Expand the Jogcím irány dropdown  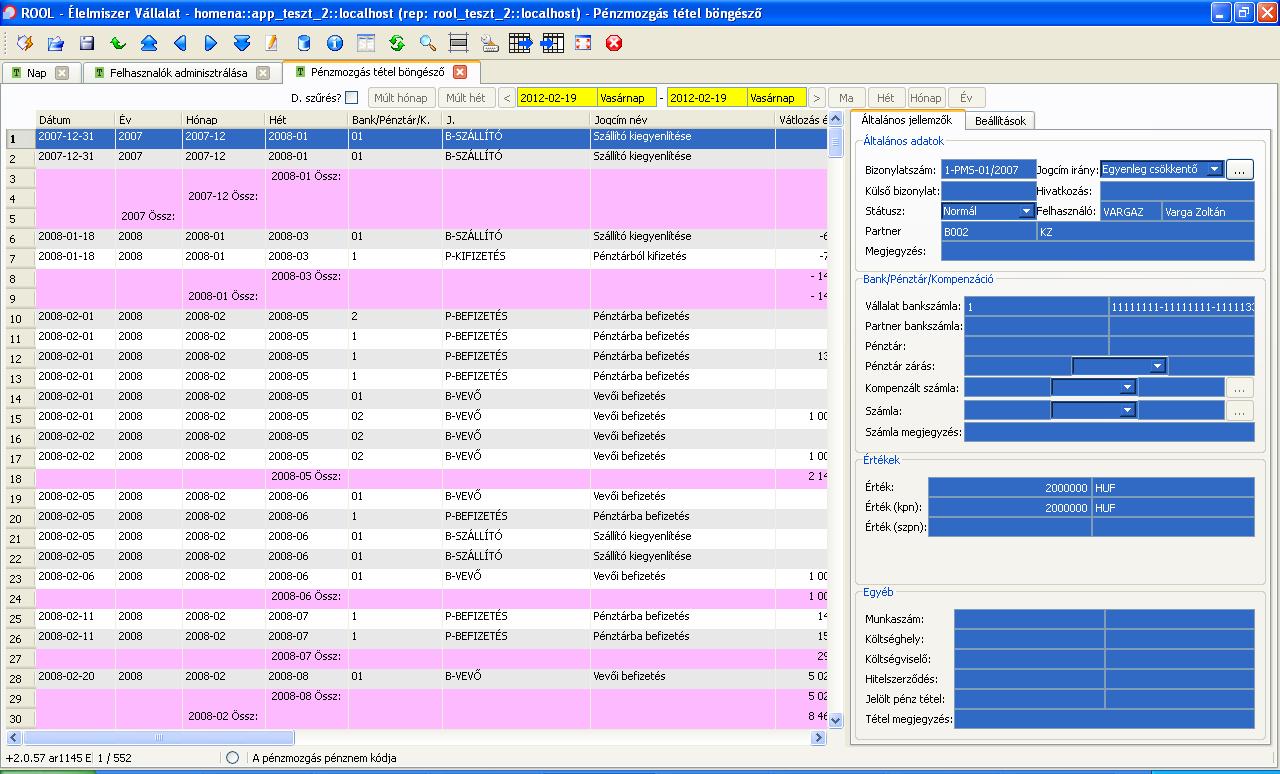point(1214,170)
